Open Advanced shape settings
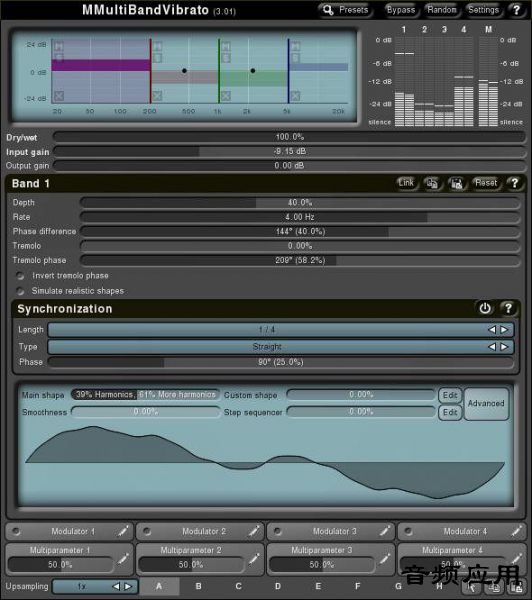The width and height of the screenshot is (532, 600). 486,404
